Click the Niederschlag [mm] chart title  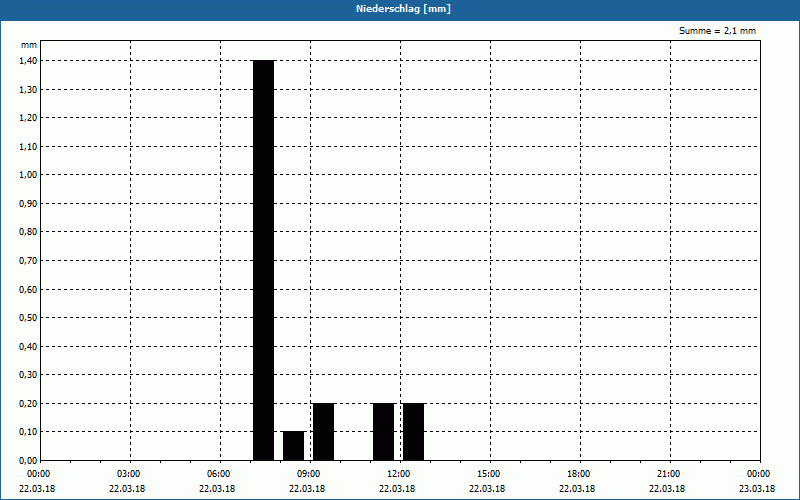tap(403, 9)
